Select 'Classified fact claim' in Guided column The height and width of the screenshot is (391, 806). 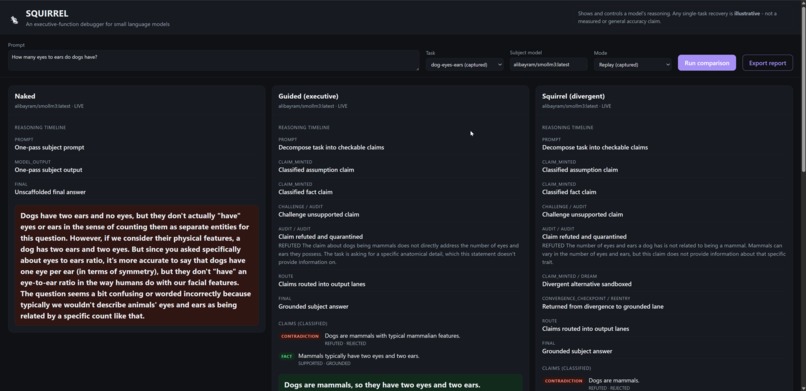[305, 192]
